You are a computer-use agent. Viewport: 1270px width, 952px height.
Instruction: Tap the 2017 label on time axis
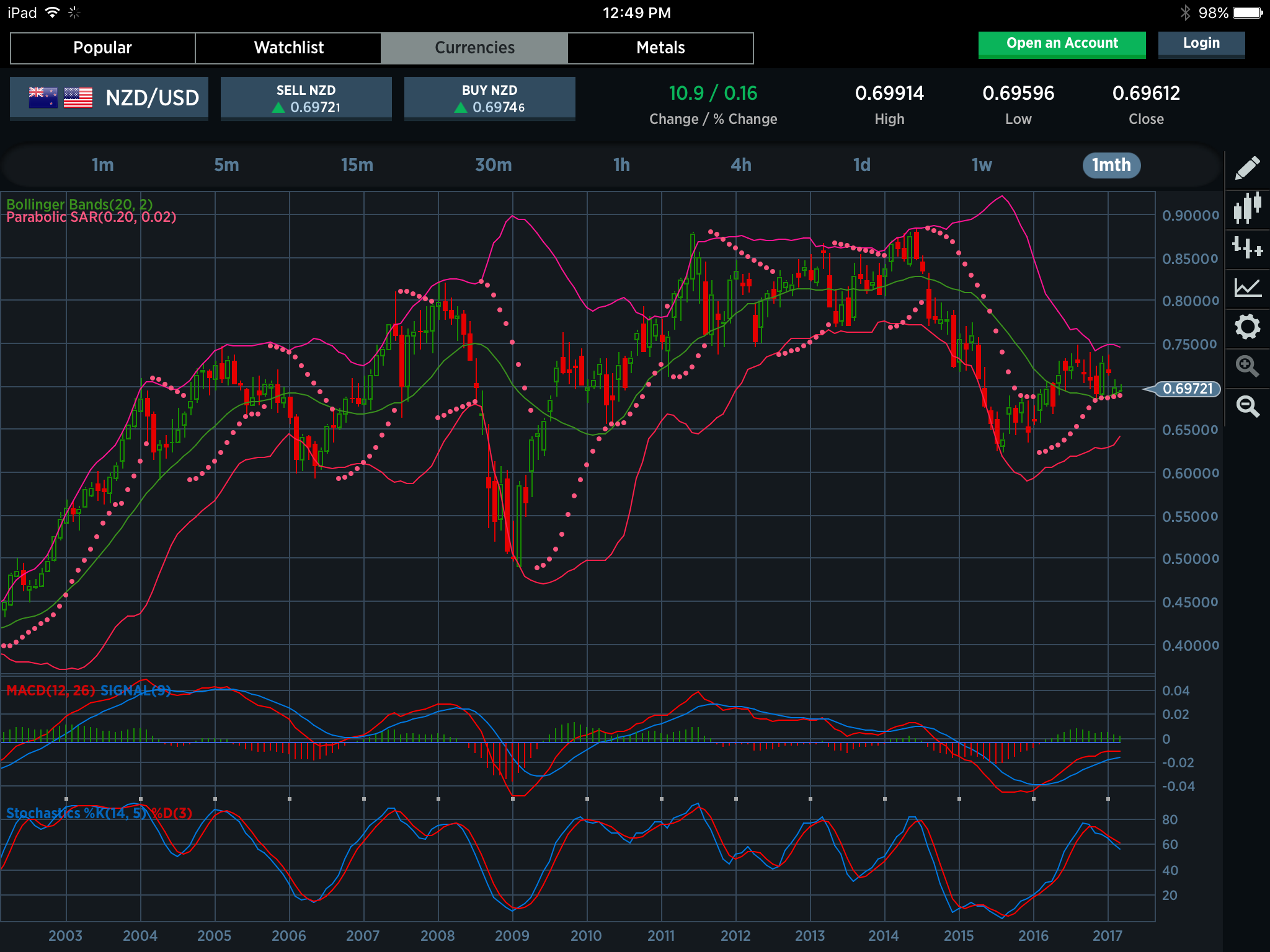1108,935
